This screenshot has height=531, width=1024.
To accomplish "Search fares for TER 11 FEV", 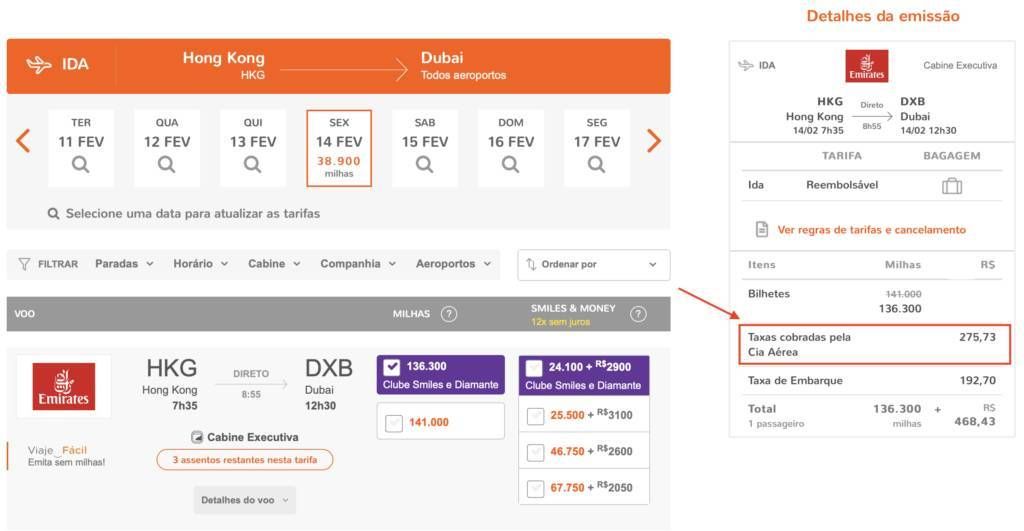I will tap(81, 148).
